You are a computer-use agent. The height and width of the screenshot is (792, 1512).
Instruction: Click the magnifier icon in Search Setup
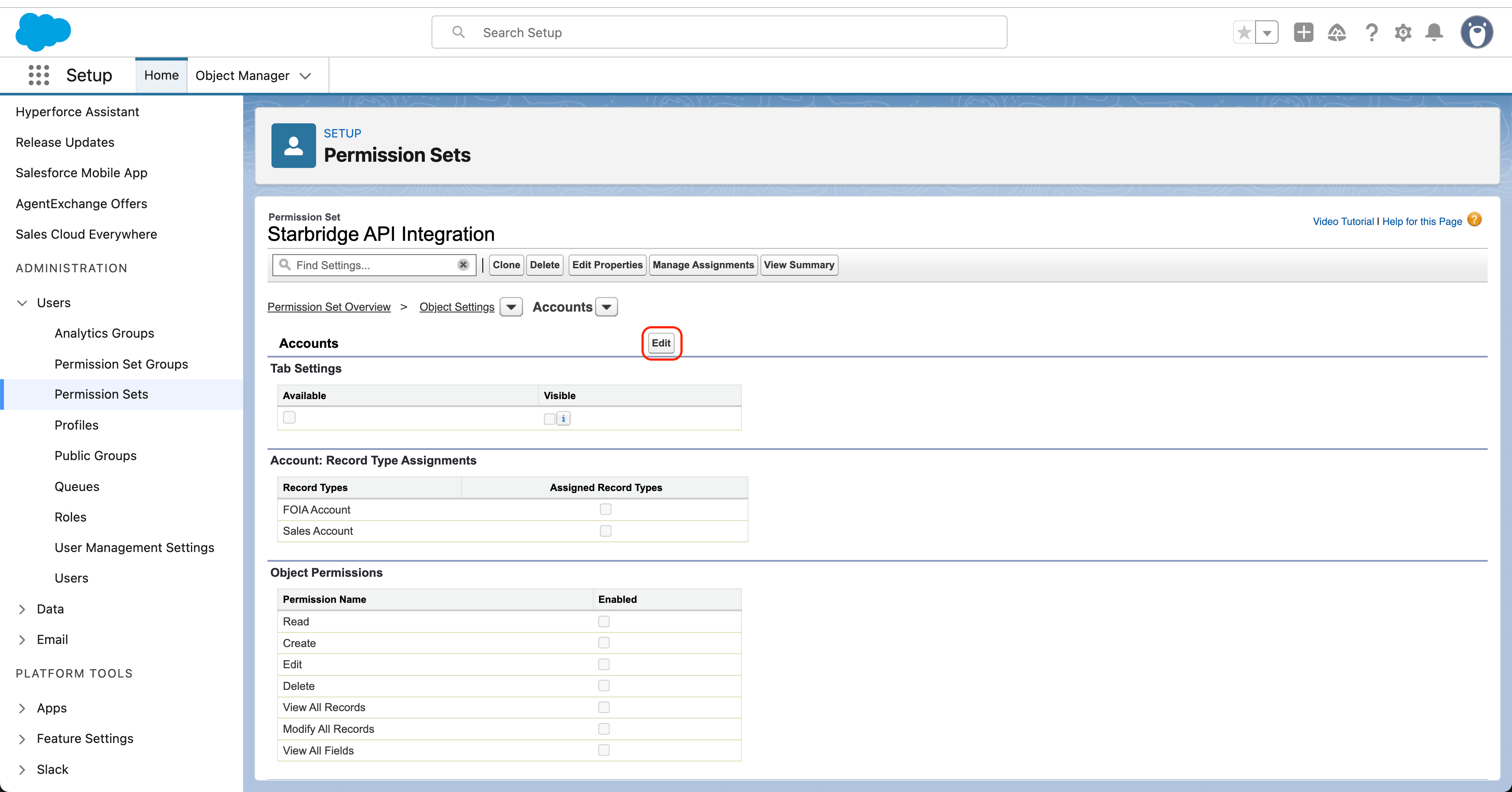[458, 32]
